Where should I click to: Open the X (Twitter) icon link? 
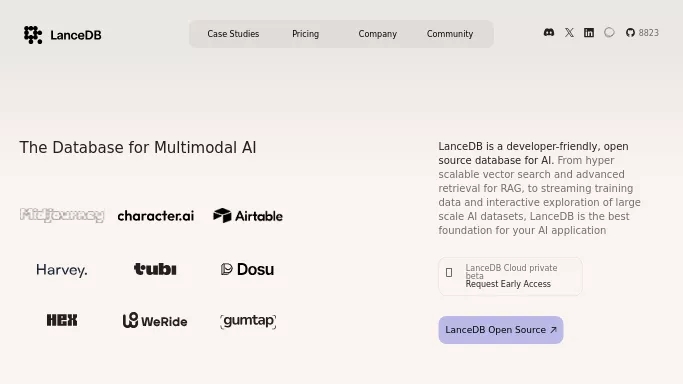[569, 33]
